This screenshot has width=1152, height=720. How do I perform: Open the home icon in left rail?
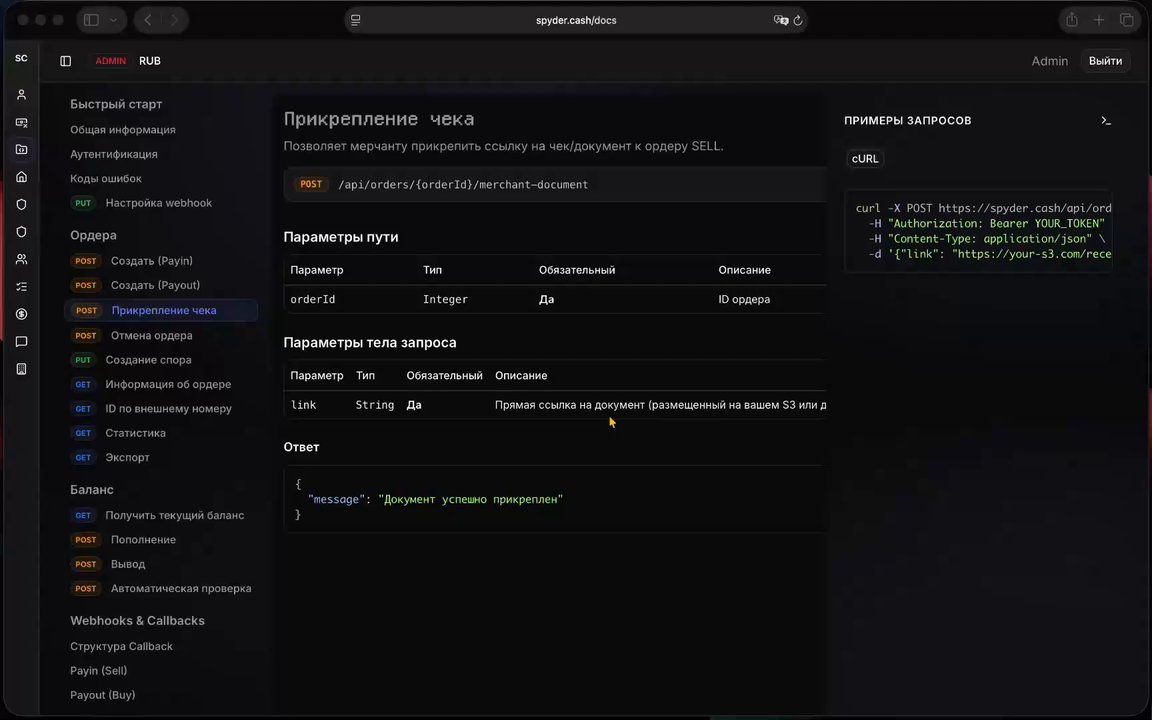[x=21, y=177]
